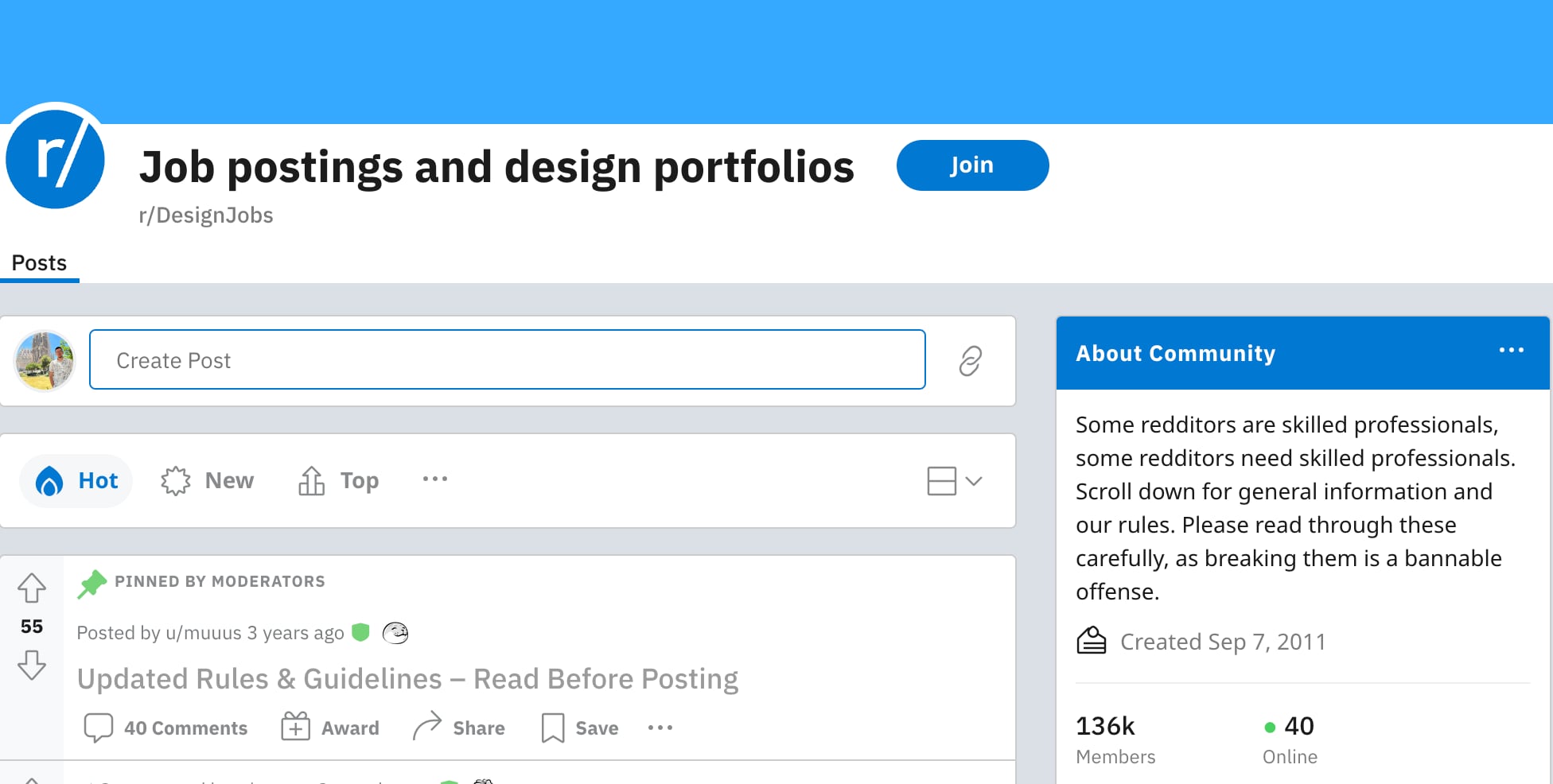Click the link icon beside Create Post
Image resolution: width=1553 pixels, height=784 pixels.
[970, 361]
